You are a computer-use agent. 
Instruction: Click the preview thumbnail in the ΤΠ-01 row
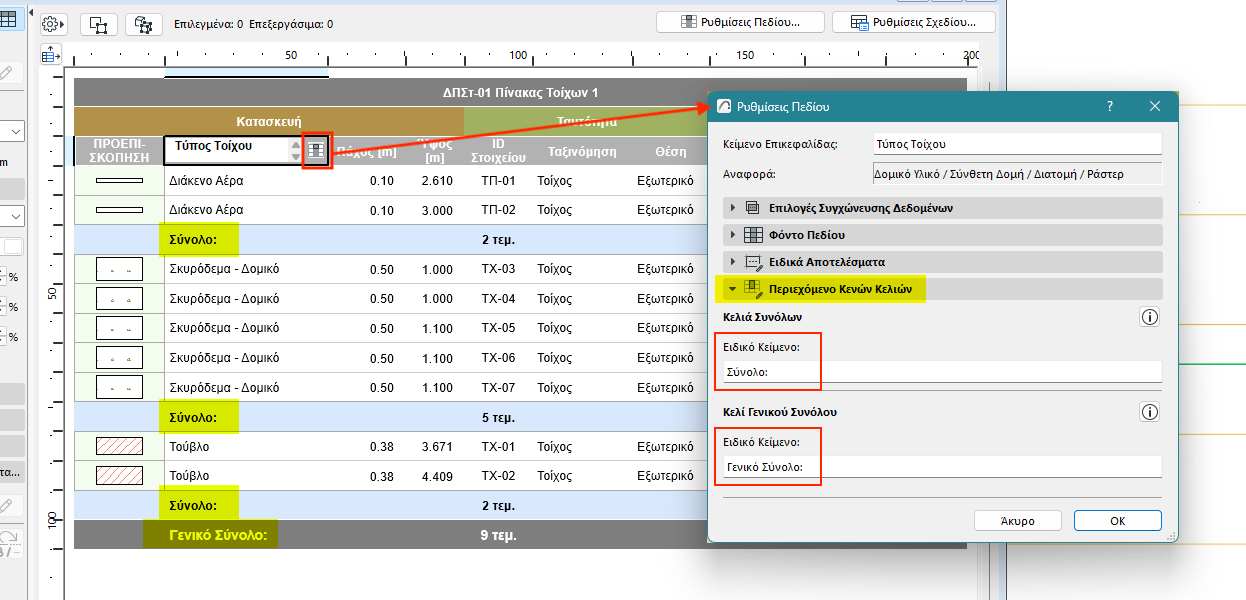coord(119,181)
